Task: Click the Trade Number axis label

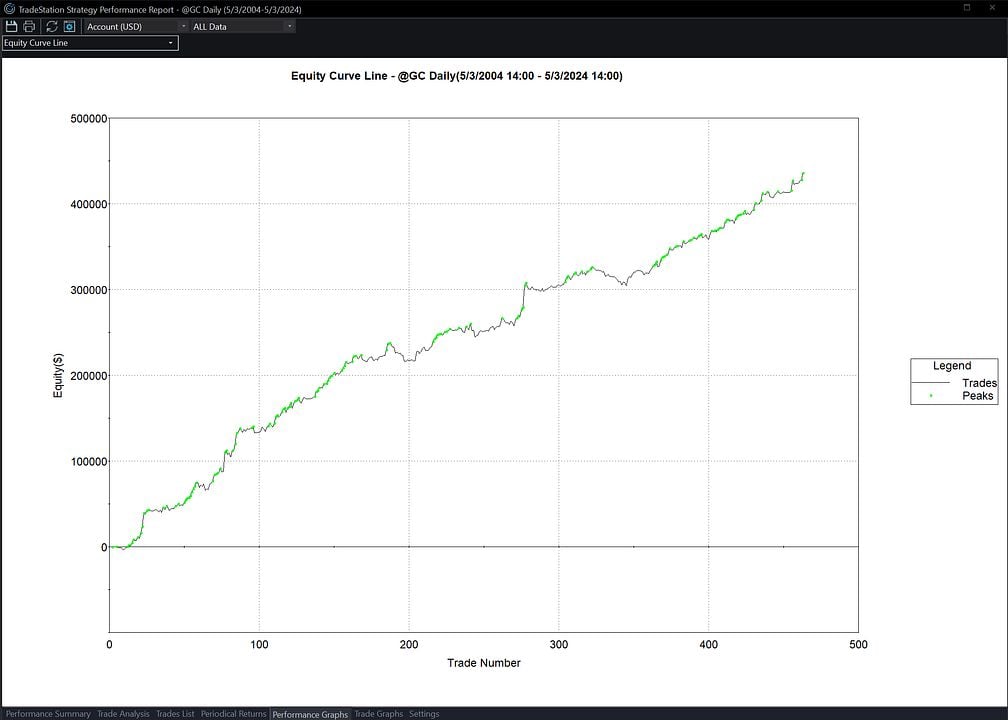Action: [x=484, y=663]
